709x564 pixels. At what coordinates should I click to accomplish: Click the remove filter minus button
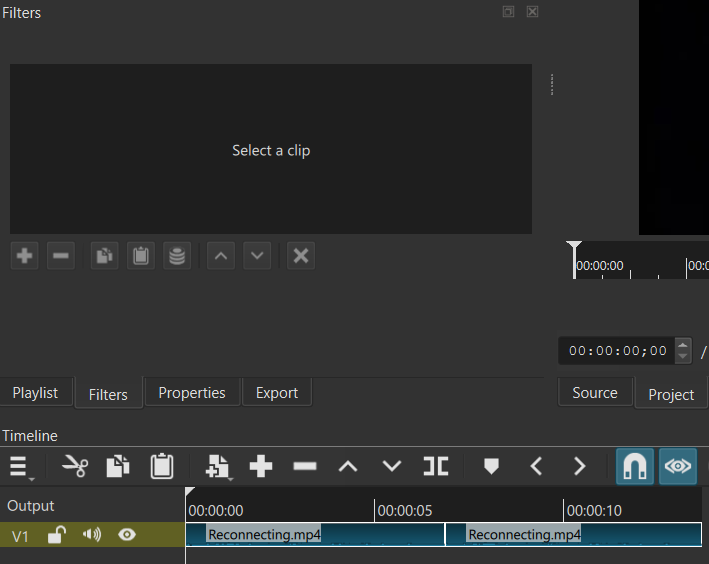[x=61, y=256]
